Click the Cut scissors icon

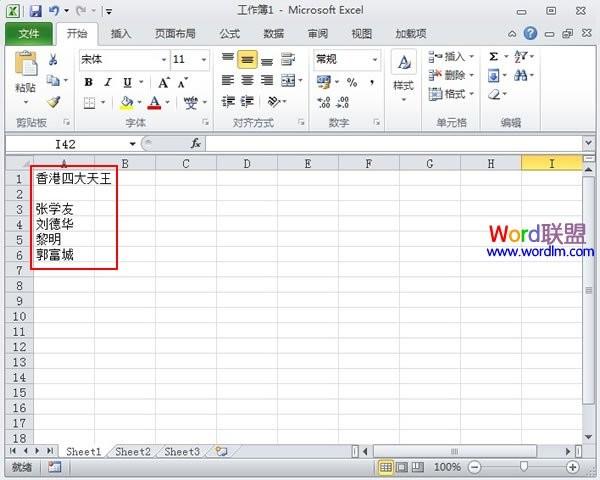pos(53,60)
